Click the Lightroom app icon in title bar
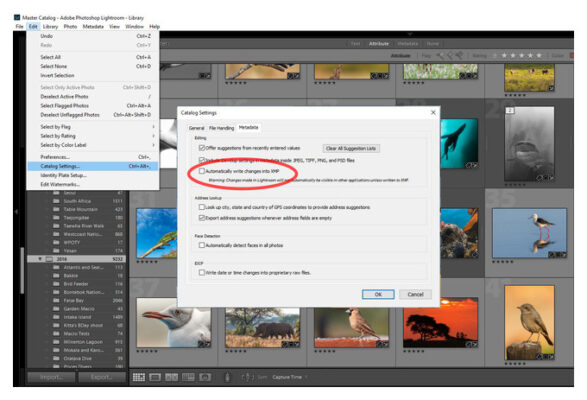The image size is (587, 400). click(x=17, y=17)
